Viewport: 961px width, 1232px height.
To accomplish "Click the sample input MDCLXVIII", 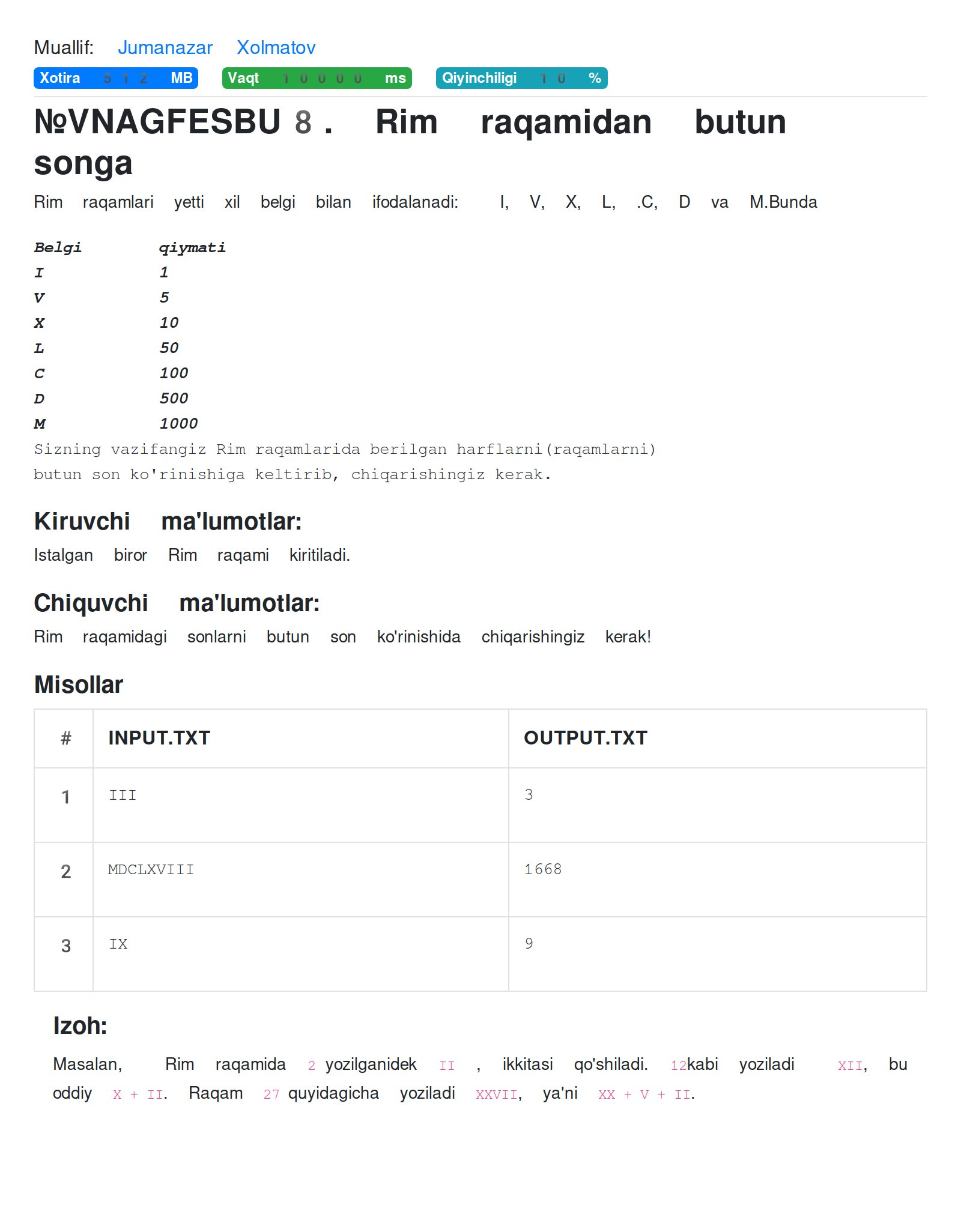I will (151, 870).
